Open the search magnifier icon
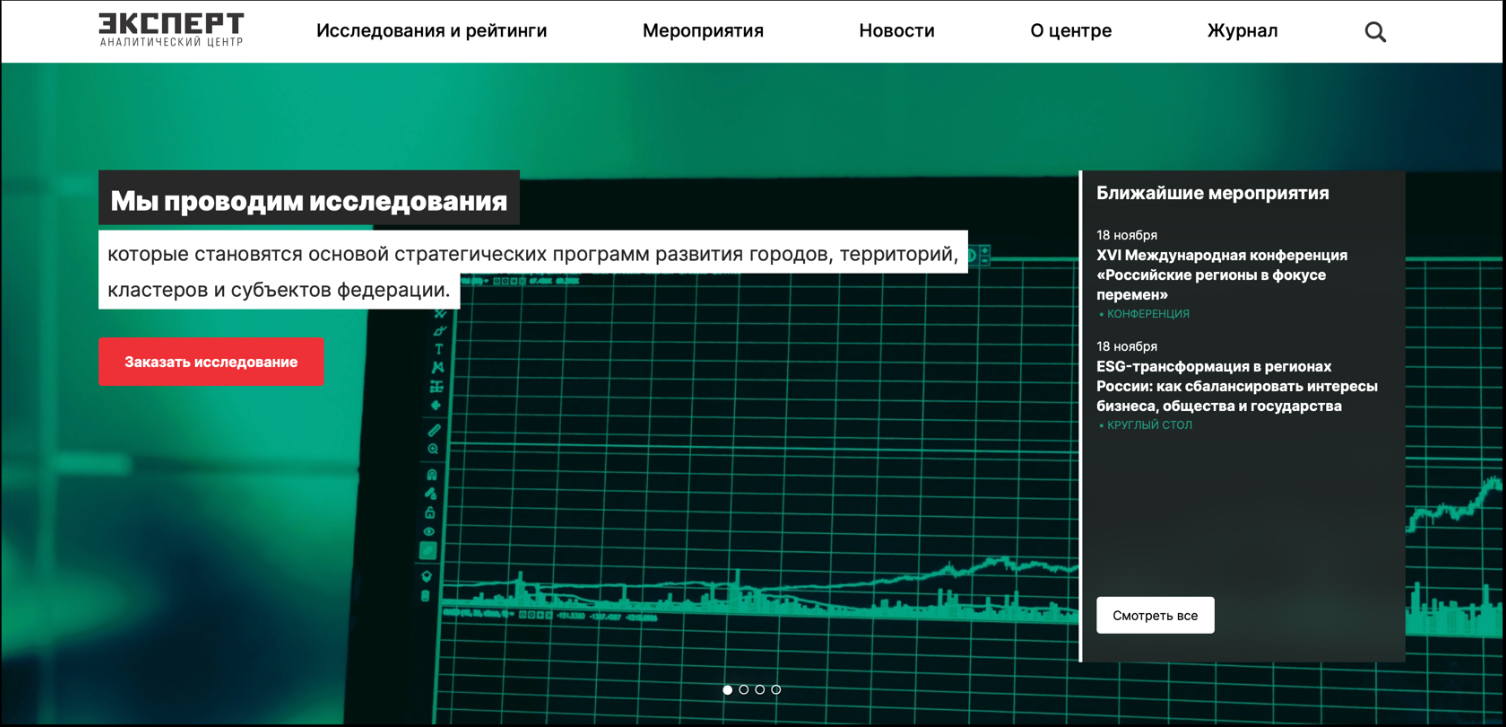Image resolution: width=1506 pixels, height=727 pixels. (x=1375, y=32)
